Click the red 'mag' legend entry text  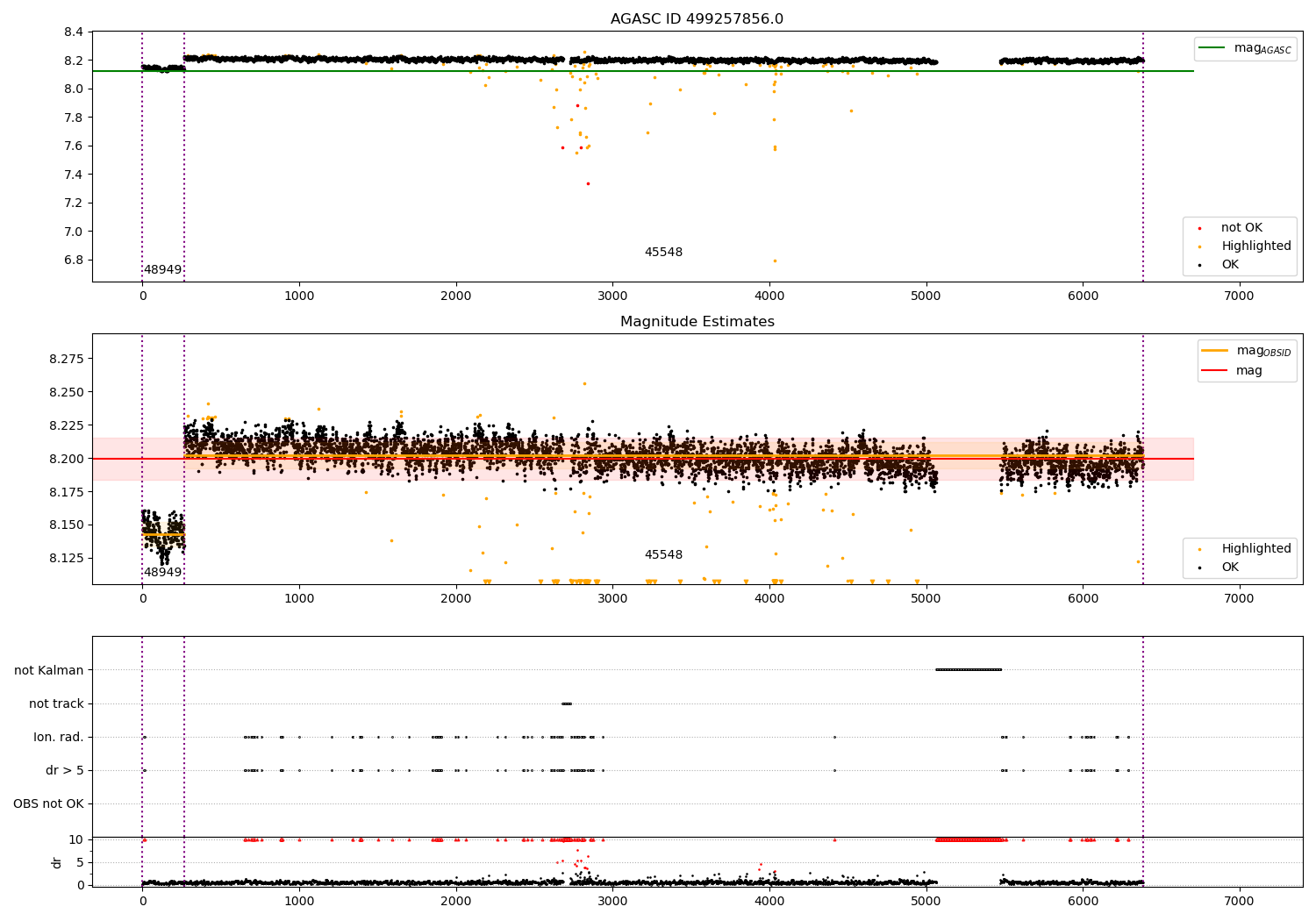(1249, 371)
